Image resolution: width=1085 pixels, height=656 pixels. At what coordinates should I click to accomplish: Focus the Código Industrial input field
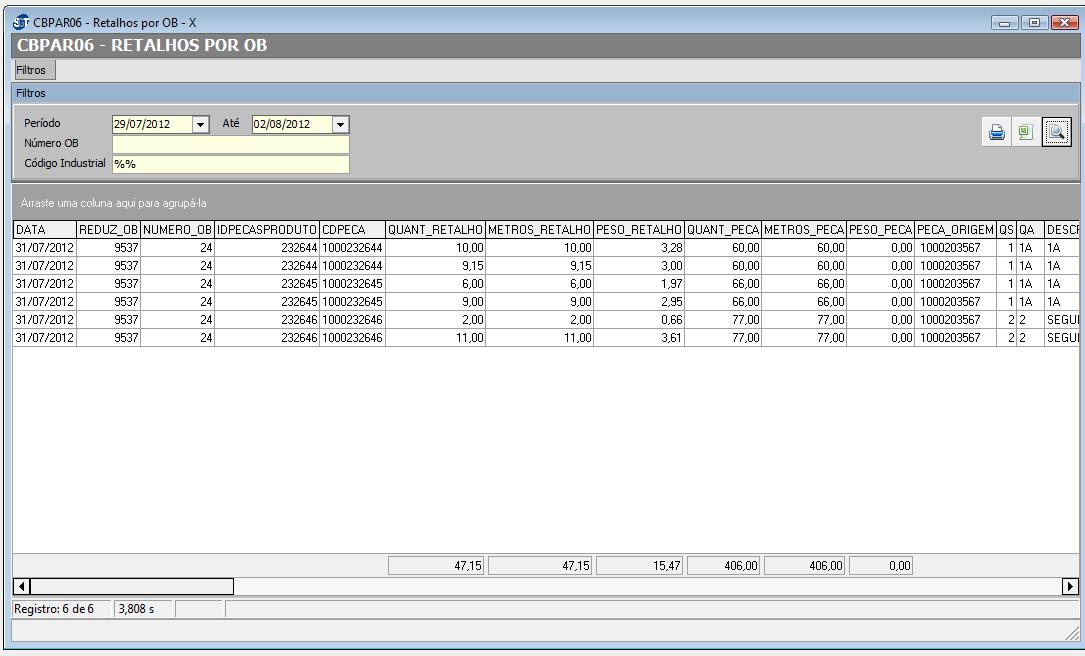230,164
